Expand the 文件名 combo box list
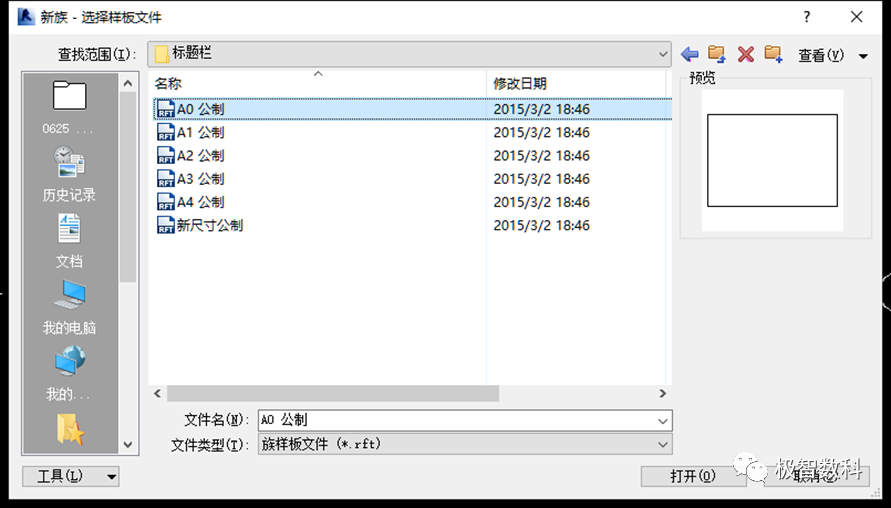 [x=663, y=421]
